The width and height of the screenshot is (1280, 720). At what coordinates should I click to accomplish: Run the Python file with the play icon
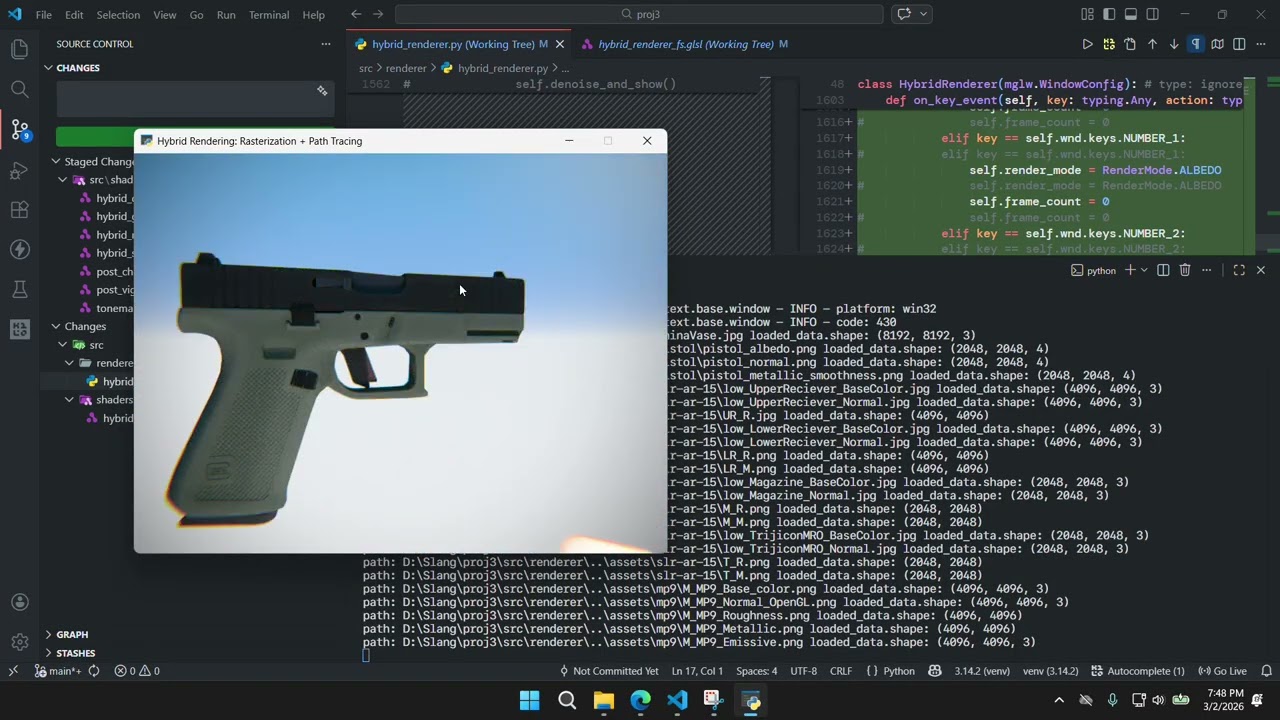click(x=1087, y=44)
